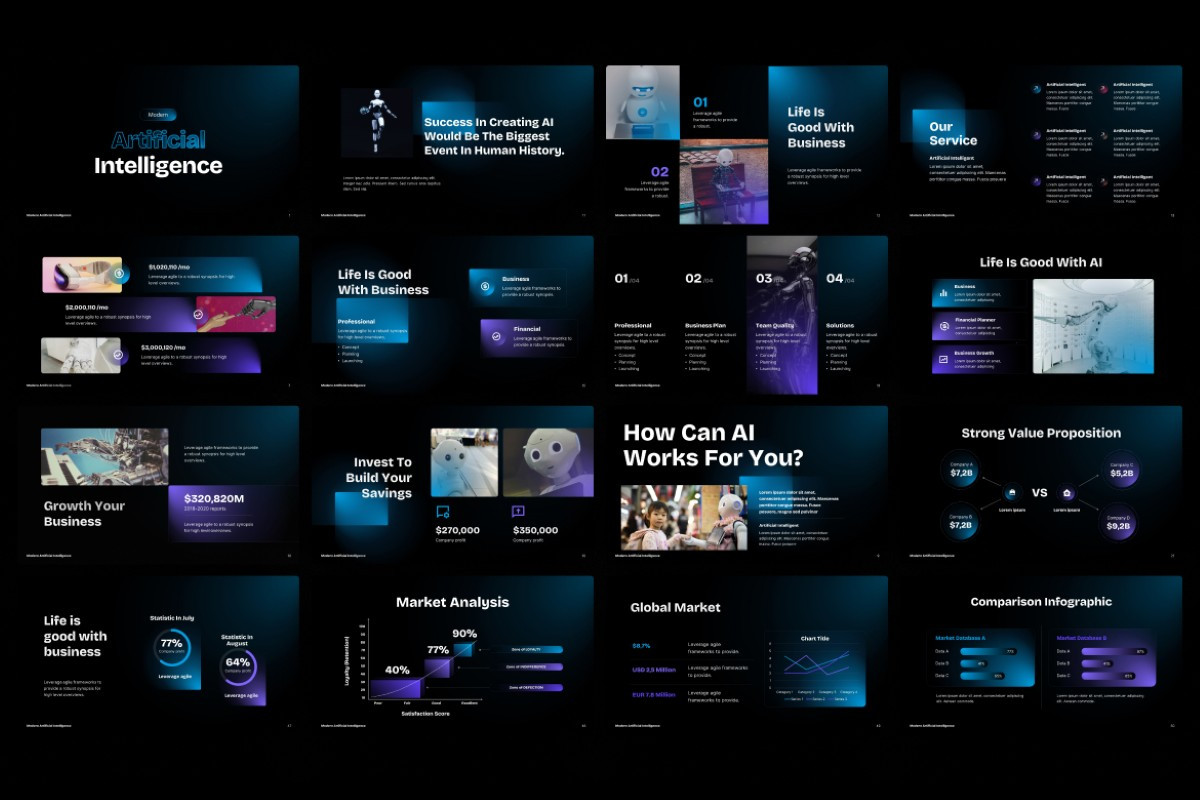Image resolution: width=1200 pixels, height=800 pixels.
Task: Click the child with robot photo
Action: tap(683, 518)
